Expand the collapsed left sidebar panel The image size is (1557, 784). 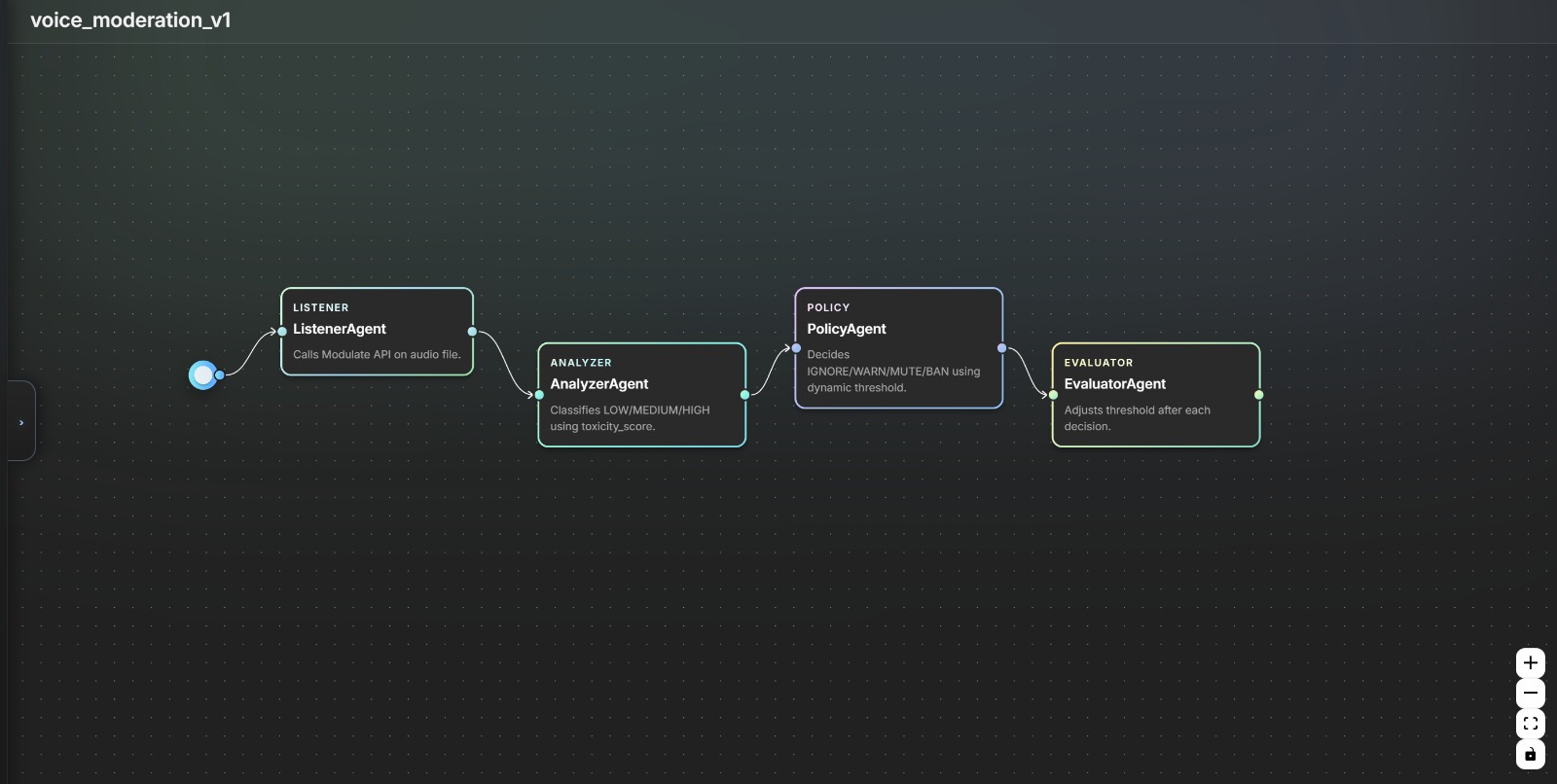tap(21, 421)
